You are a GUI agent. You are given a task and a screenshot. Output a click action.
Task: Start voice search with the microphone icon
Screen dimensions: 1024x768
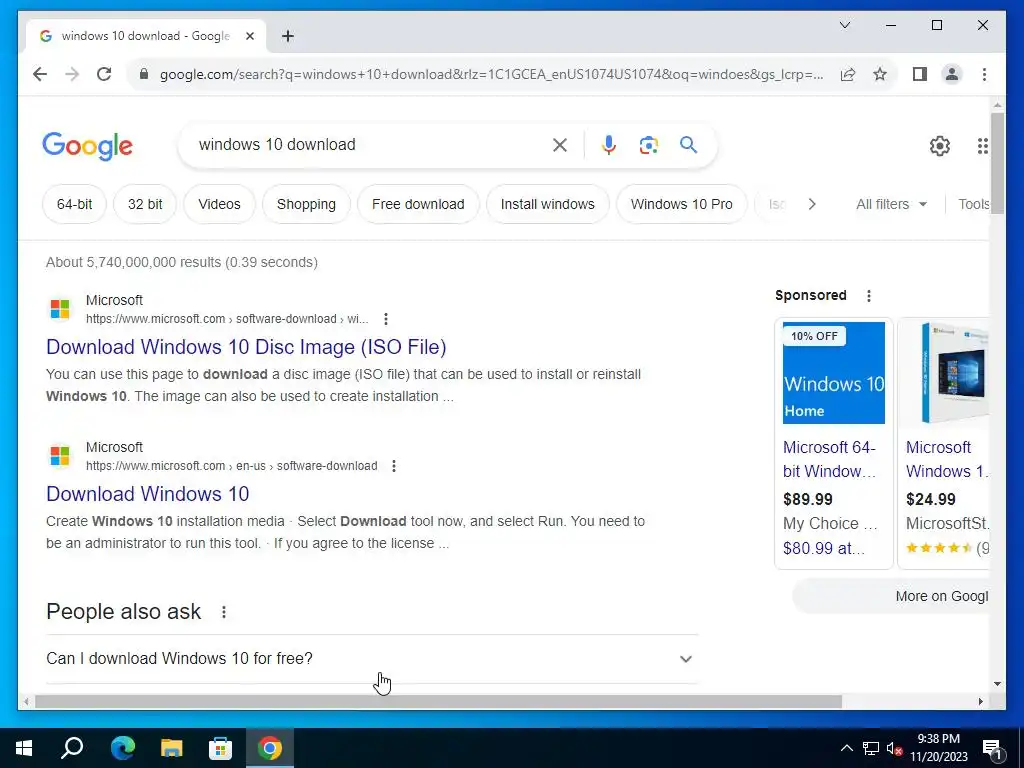(x=609, y=145)
